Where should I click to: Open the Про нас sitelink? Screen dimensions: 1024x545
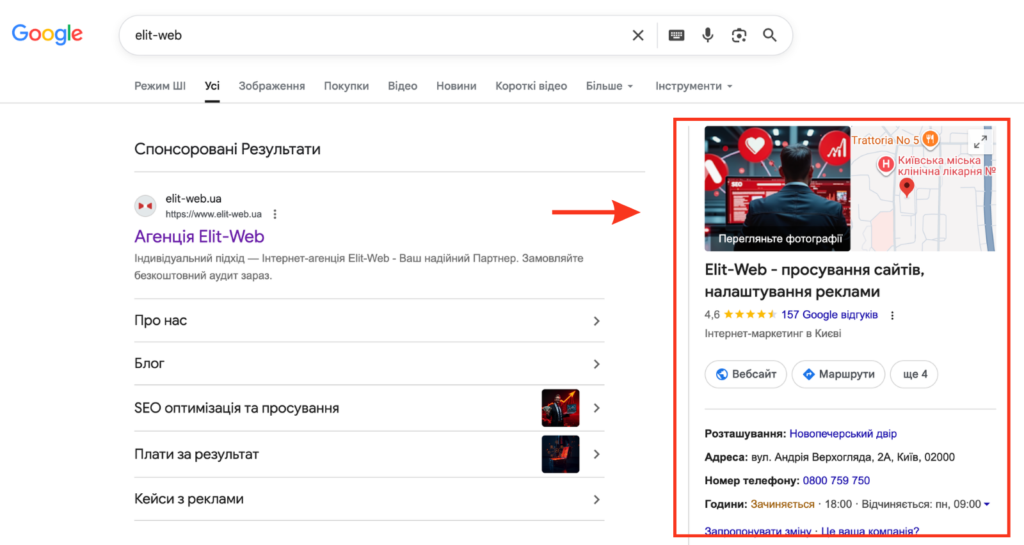161,320
